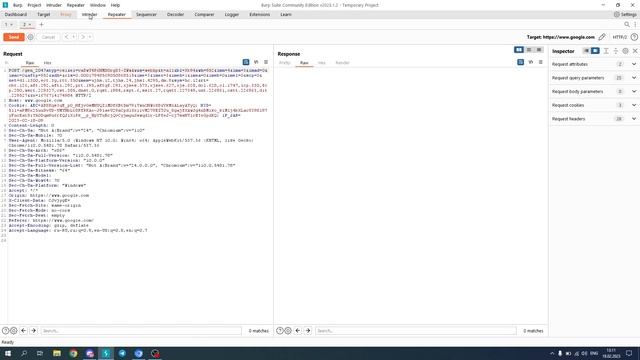Open send options gear next to Send
Viewport: 640px width, 360px height.
coord(31,37)
